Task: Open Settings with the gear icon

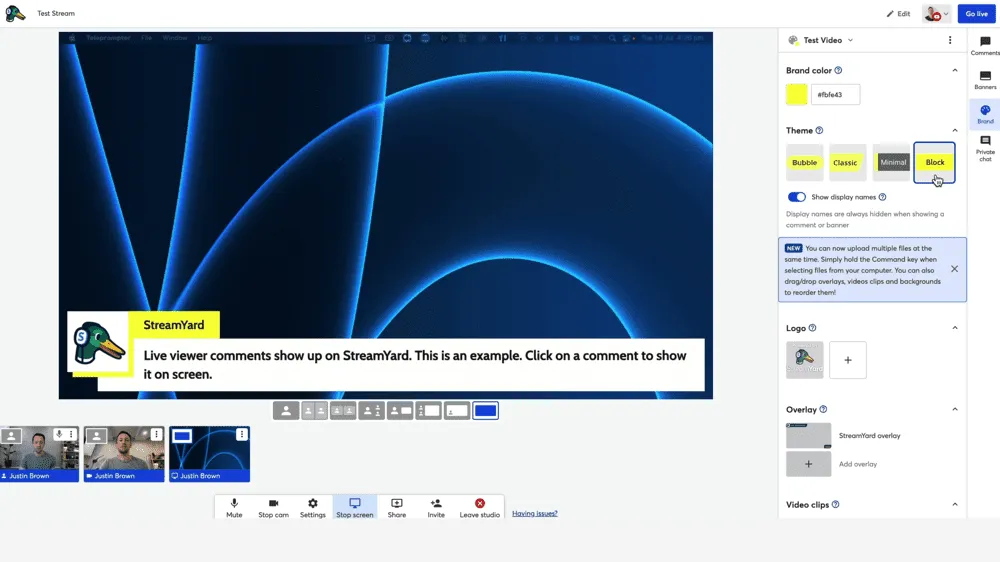Action: 313,507
